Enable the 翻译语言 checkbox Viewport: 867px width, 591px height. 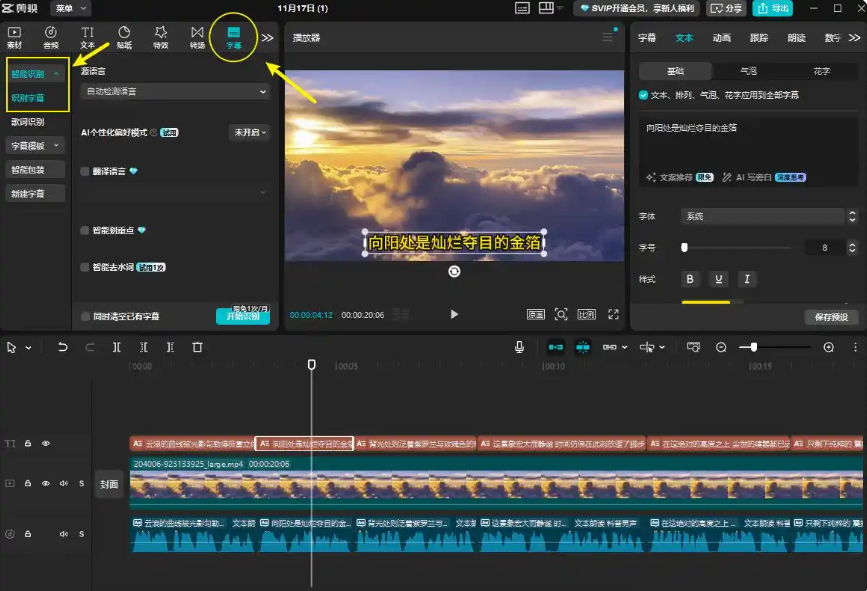coord(86,171)
